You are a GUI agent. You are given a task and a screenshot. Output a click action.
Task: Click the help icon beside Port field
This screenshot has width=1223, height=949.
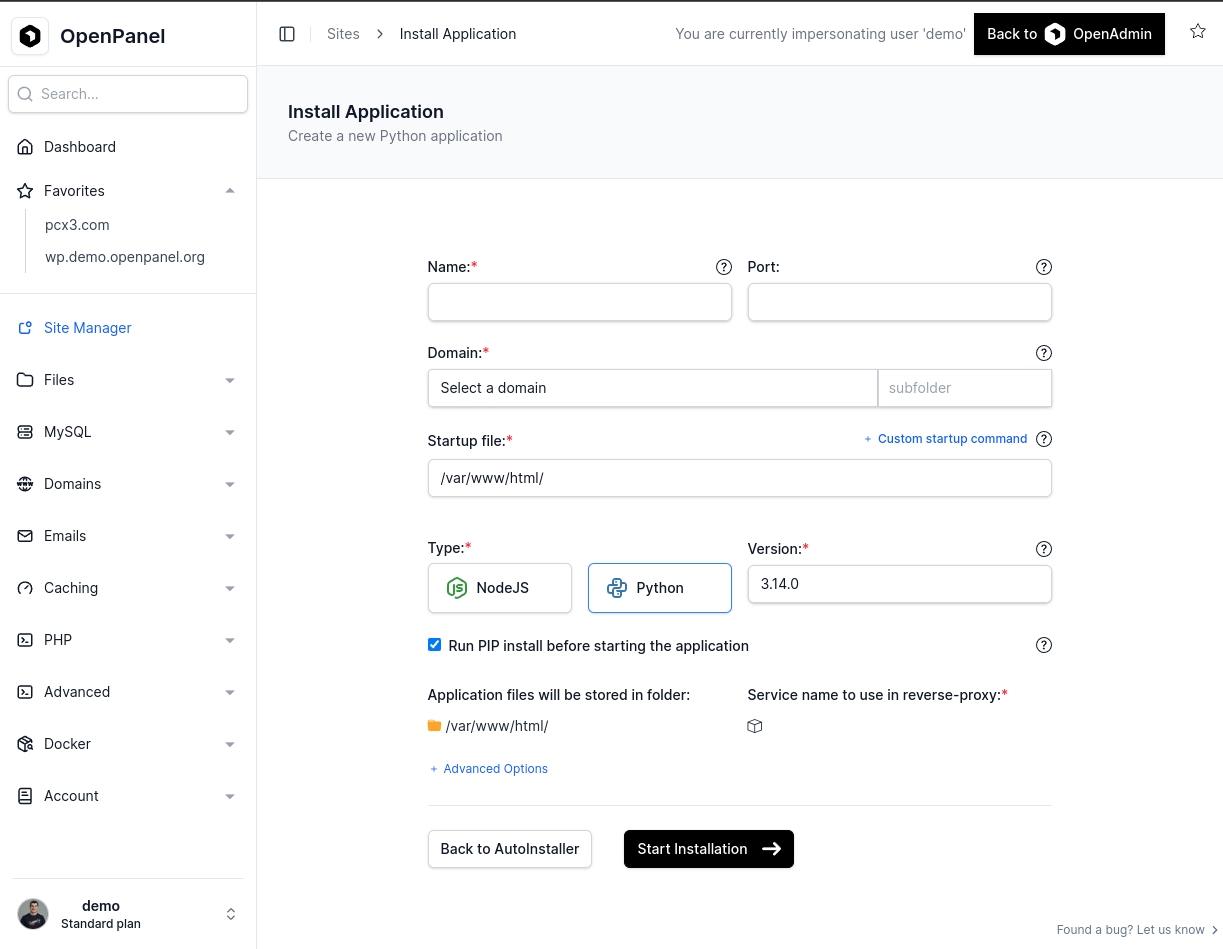coord(1044,267)
